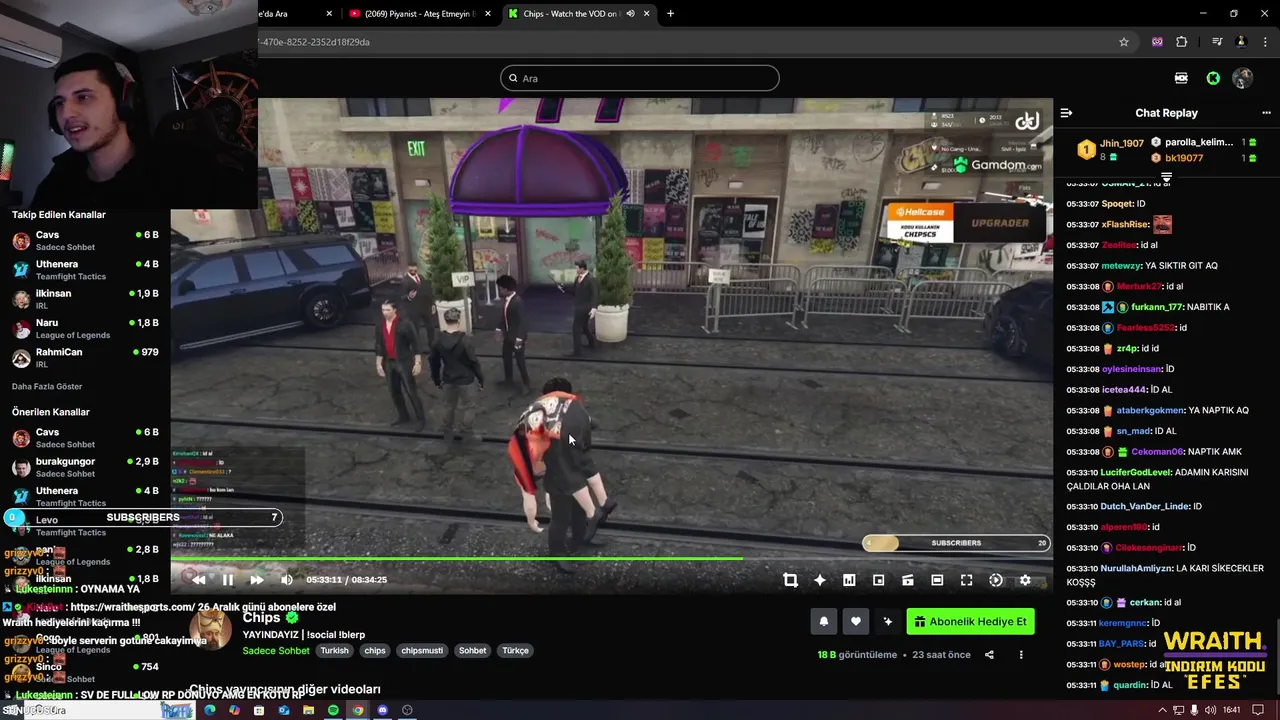The image size is (1280, 720).
Task: Open the Cavs channel under Takip Edilen Kanallar
Action: 85,240
